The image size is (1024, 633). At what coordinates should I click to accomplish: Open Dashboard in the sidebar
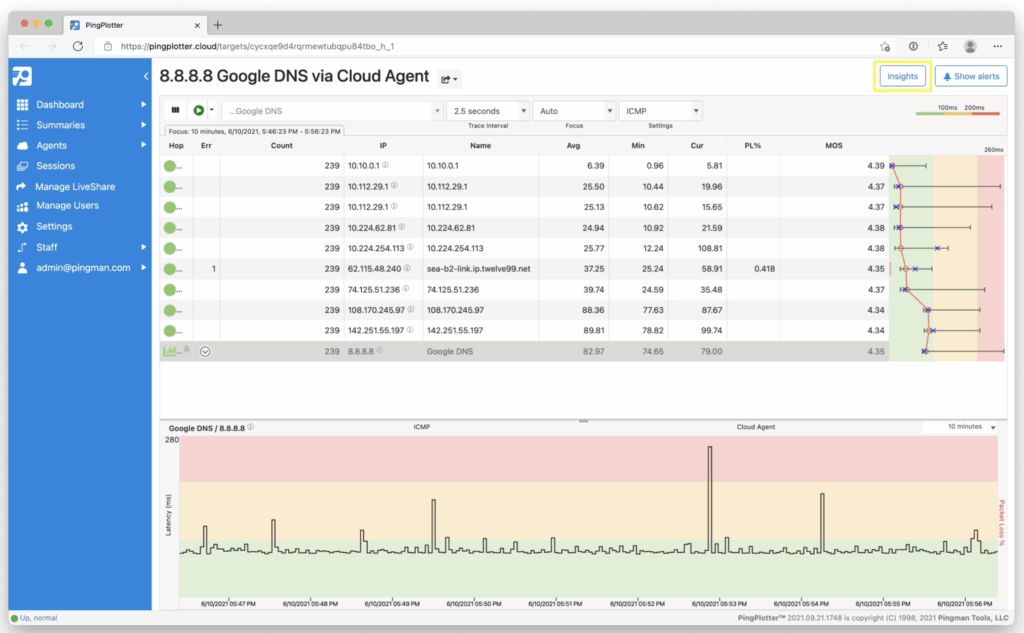coord(59,105)
